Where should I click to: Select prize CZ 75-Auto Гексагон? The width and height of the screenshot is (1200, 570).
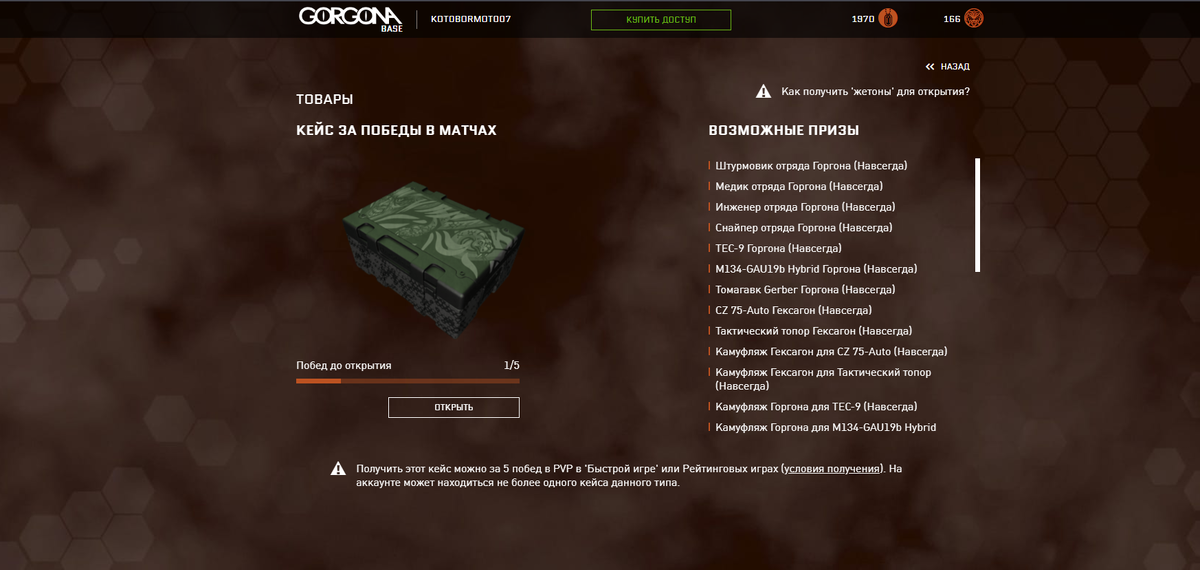click(x=793, y=310)
